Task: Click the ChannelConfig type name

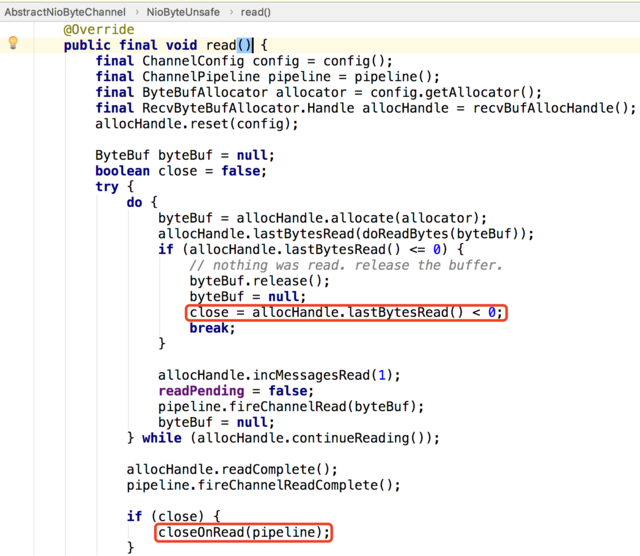Action: [193, 61]
